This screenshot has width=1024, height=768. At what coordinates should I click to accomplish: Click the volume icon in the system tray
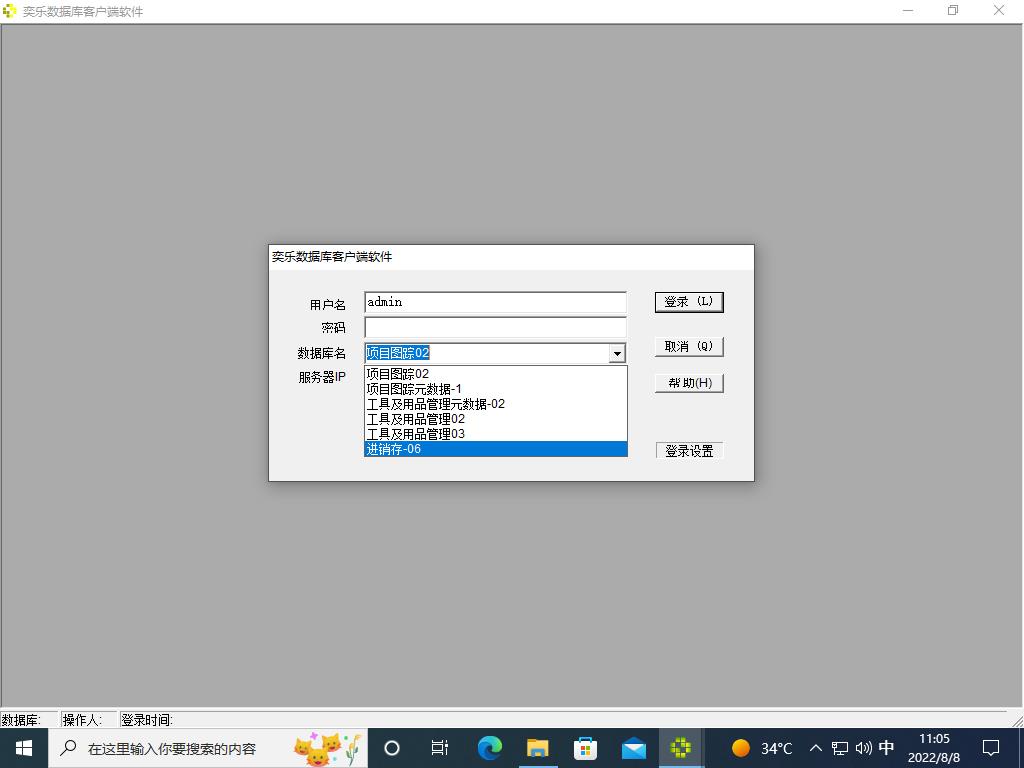863,748
